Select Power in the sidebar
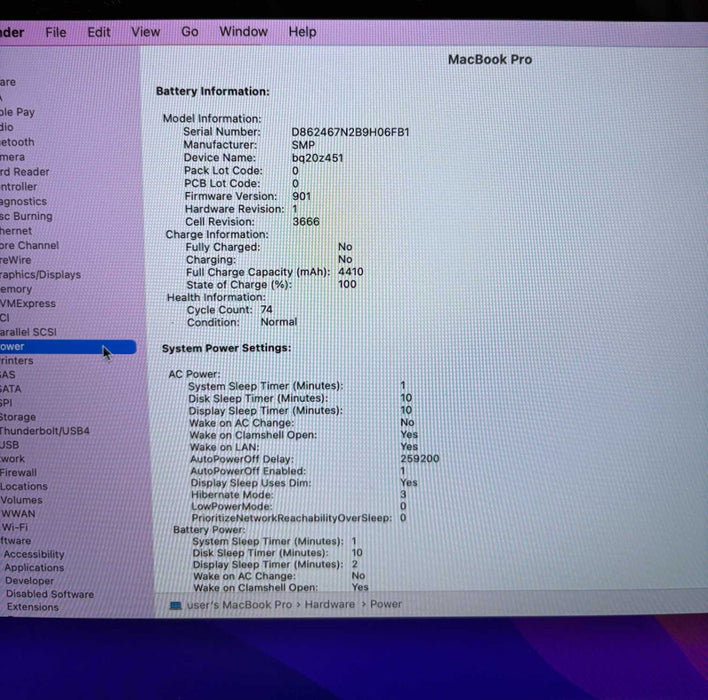The image size is (708, 700). pos(68,346)
